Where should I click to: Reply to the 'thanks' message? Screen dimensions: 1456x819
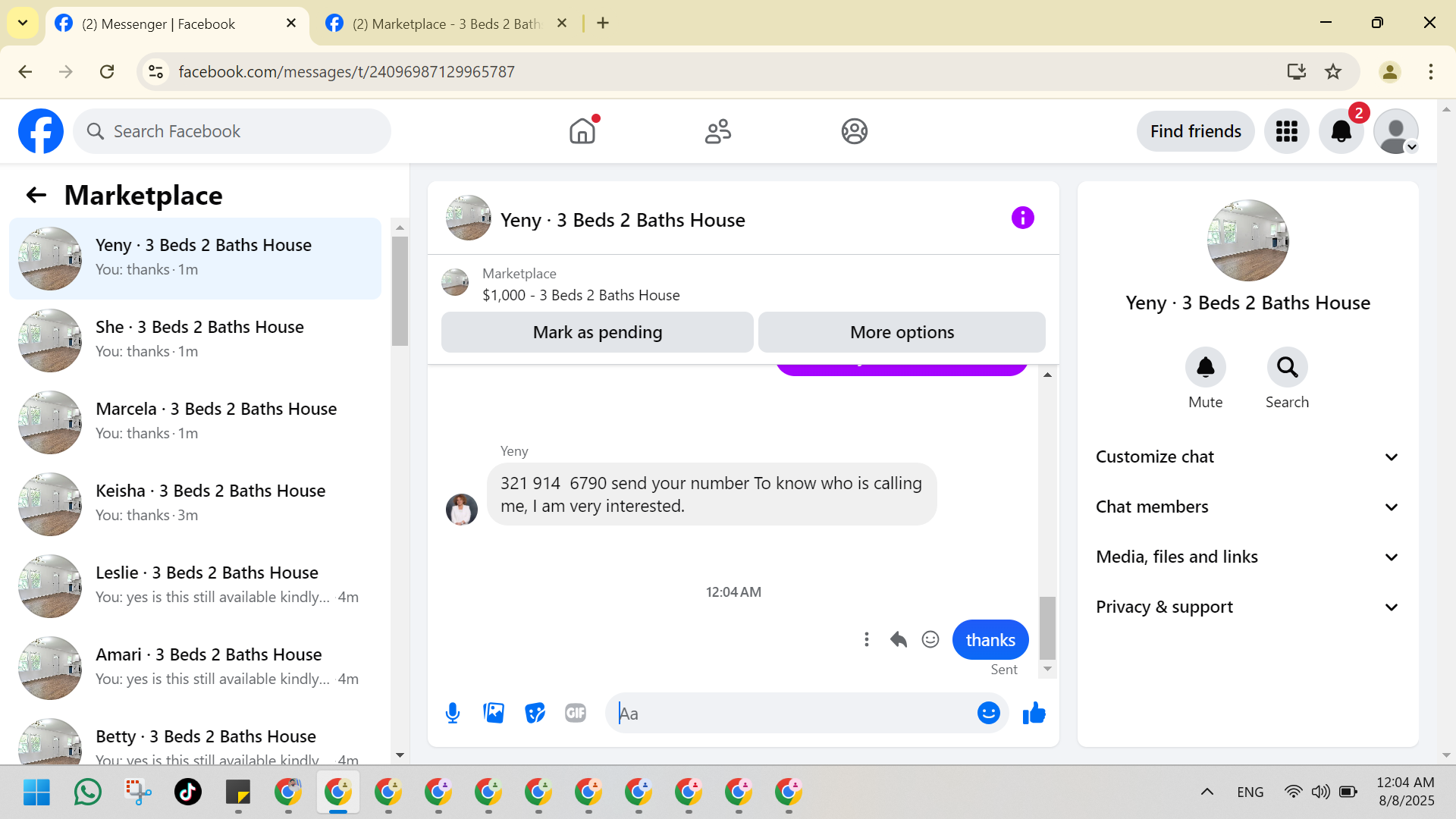(x=899, y=639)
